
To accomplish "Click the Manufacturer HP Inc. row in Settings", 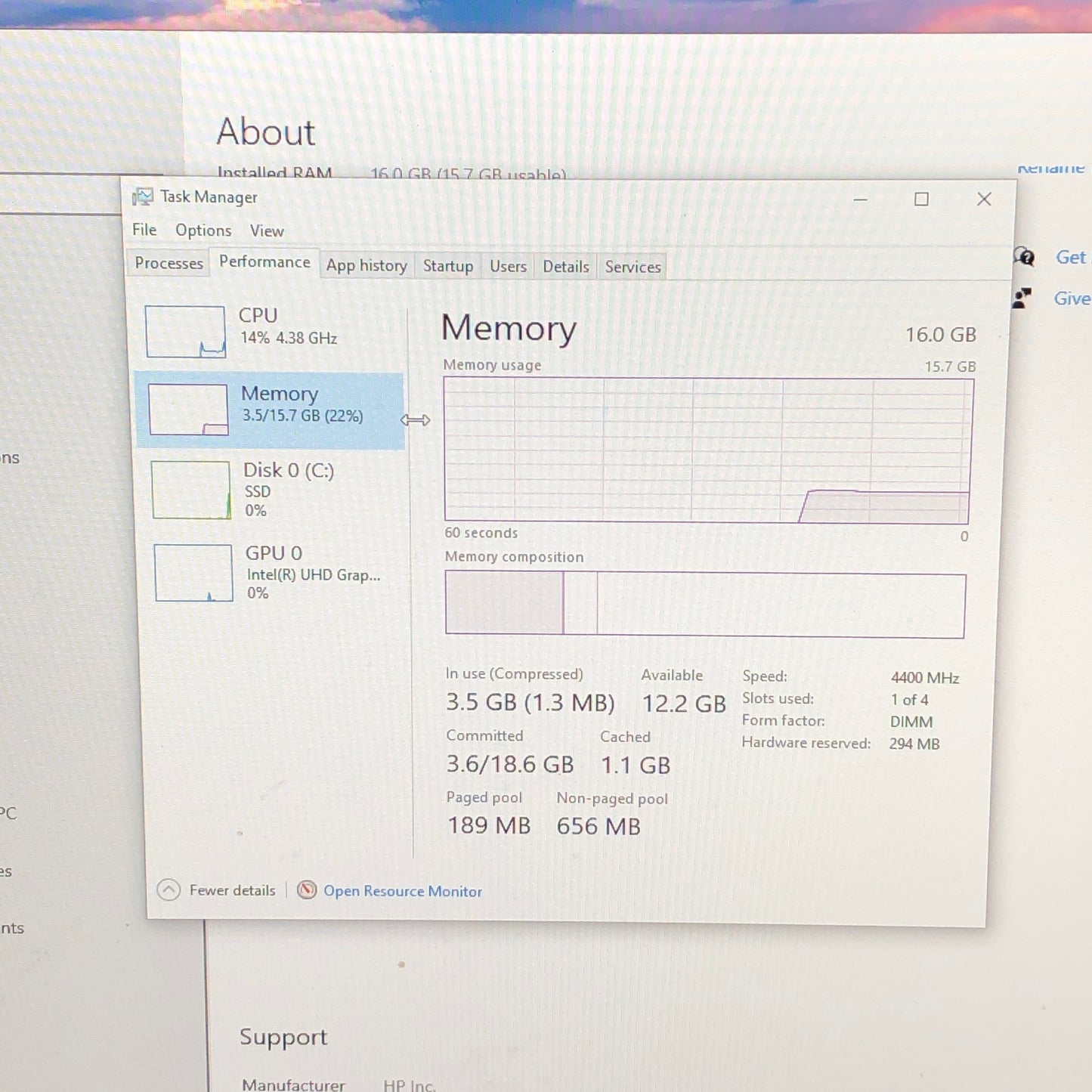I will [339, 1084].
